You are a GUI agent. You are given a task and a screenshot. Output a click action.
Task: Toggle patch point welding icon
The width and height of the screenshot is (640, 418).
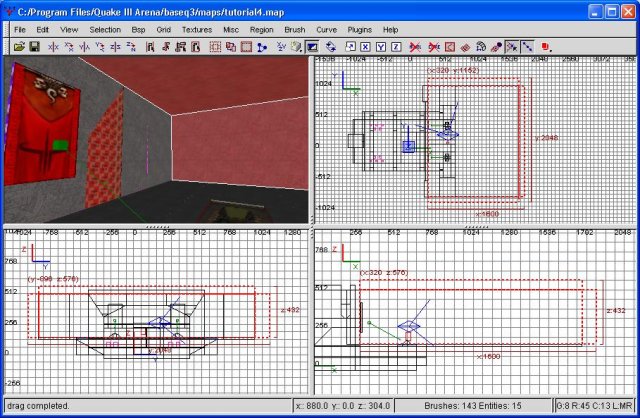coord(511,47)
